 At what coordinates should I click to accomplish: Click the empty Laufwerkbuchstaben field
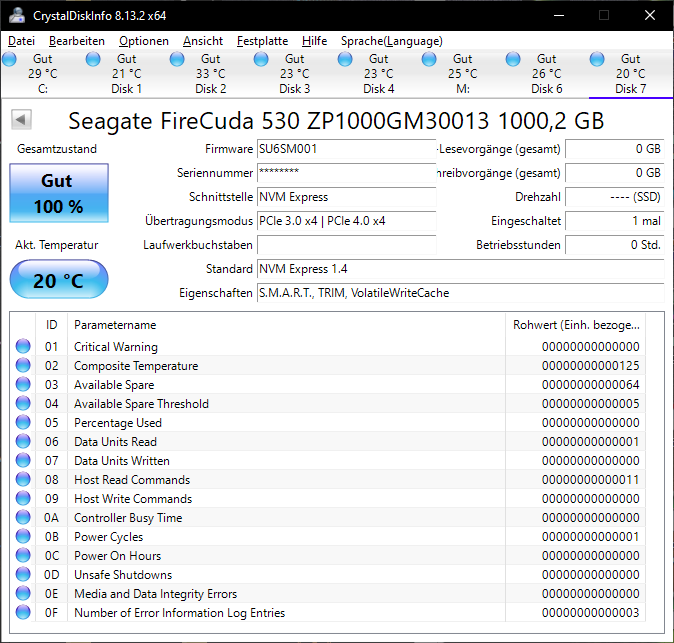point(346,245)
